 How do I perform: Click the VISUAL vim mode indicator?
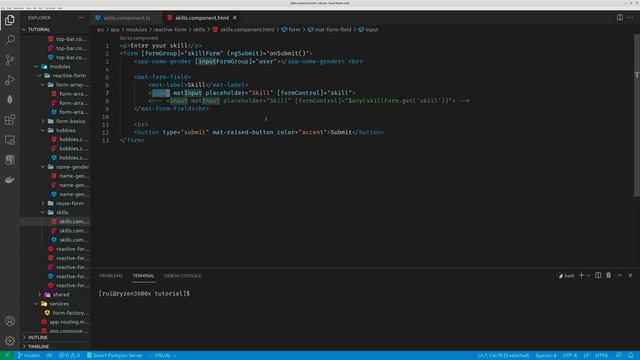point(162,356)
